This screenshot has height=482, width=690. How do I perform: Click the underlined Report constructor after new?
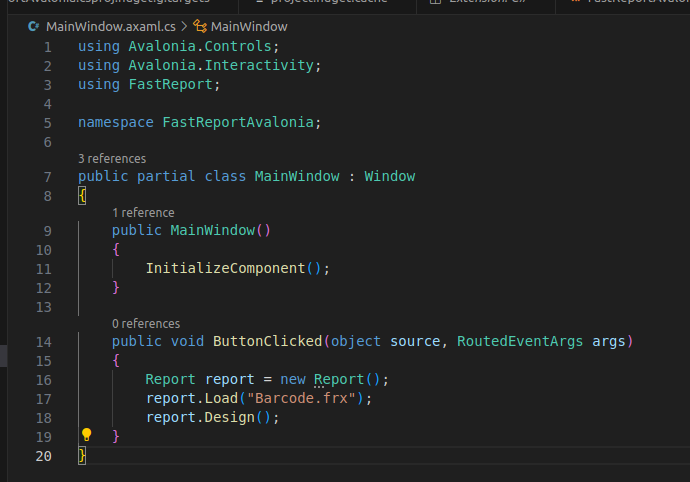click(x=338, y=380)
